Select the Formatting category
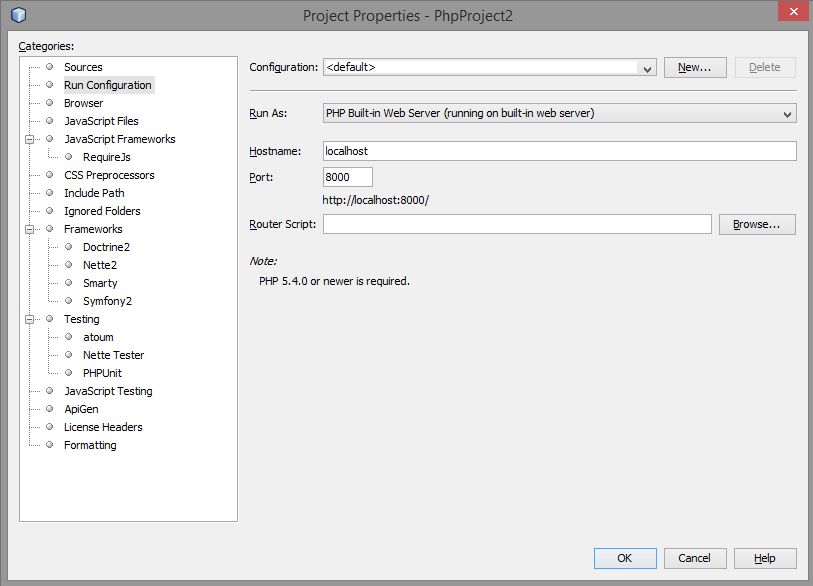This screenshot has width=813, height=586. (x=90, y=445)
